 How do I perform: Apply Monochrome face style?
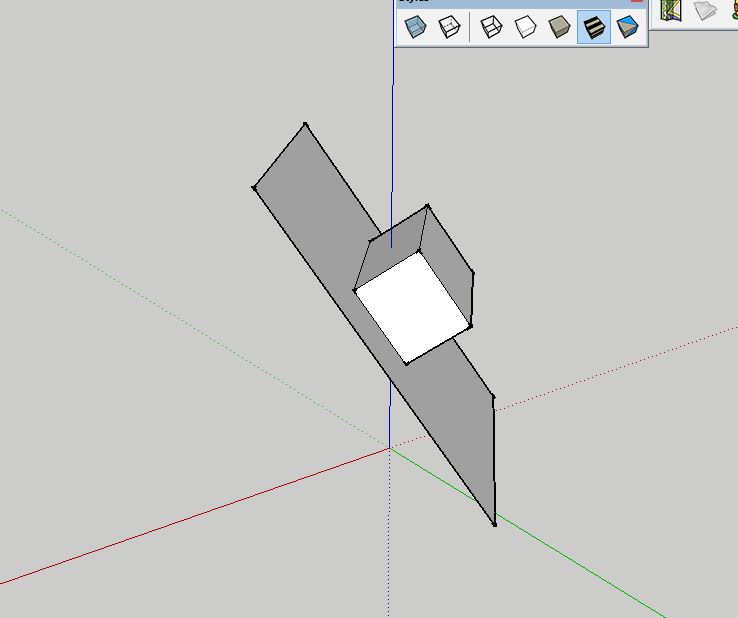[x=628, y=27]
